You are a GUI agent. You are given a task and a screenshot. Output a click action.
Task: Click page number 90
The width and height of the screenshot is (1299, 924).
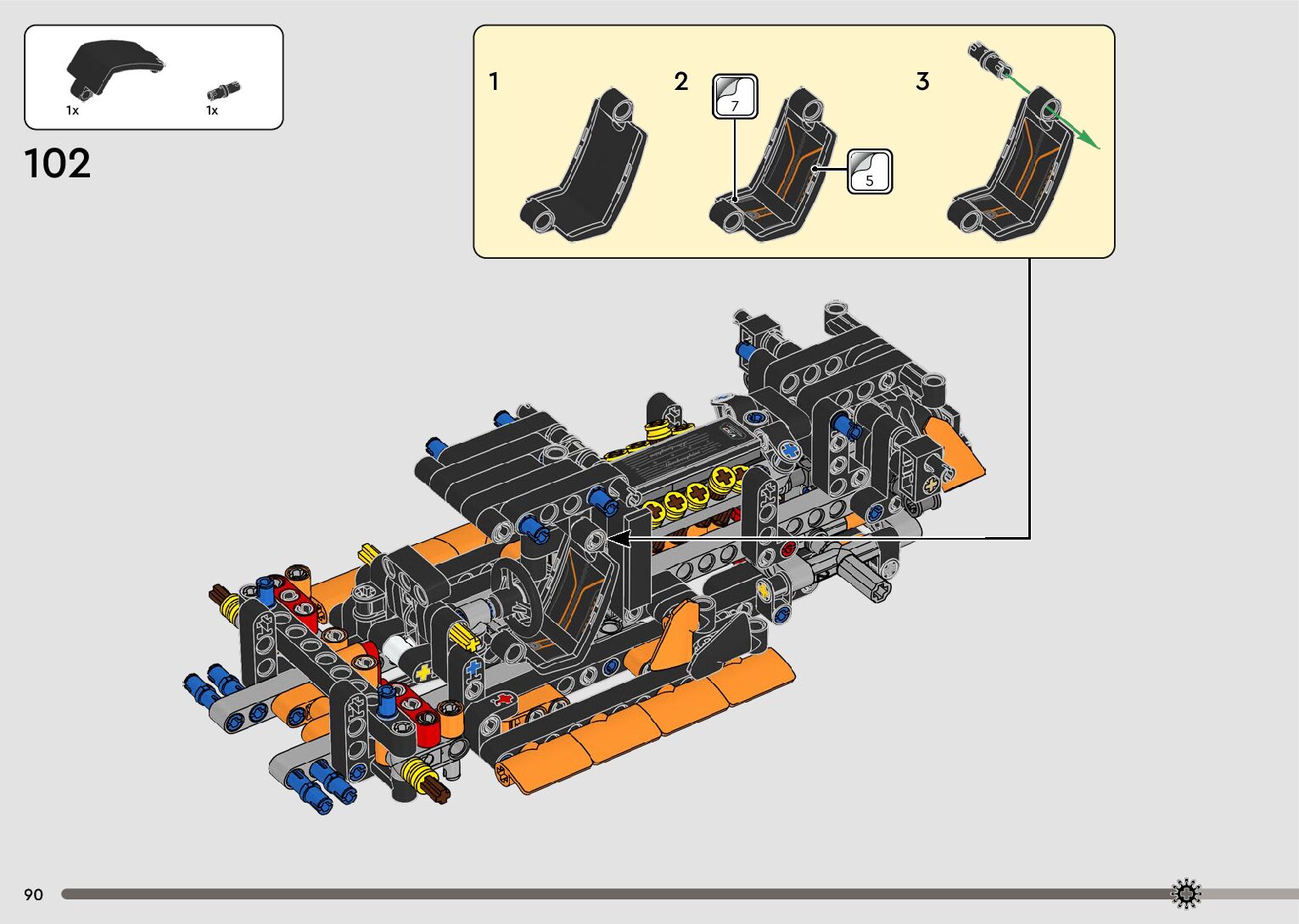coord(33,894)
